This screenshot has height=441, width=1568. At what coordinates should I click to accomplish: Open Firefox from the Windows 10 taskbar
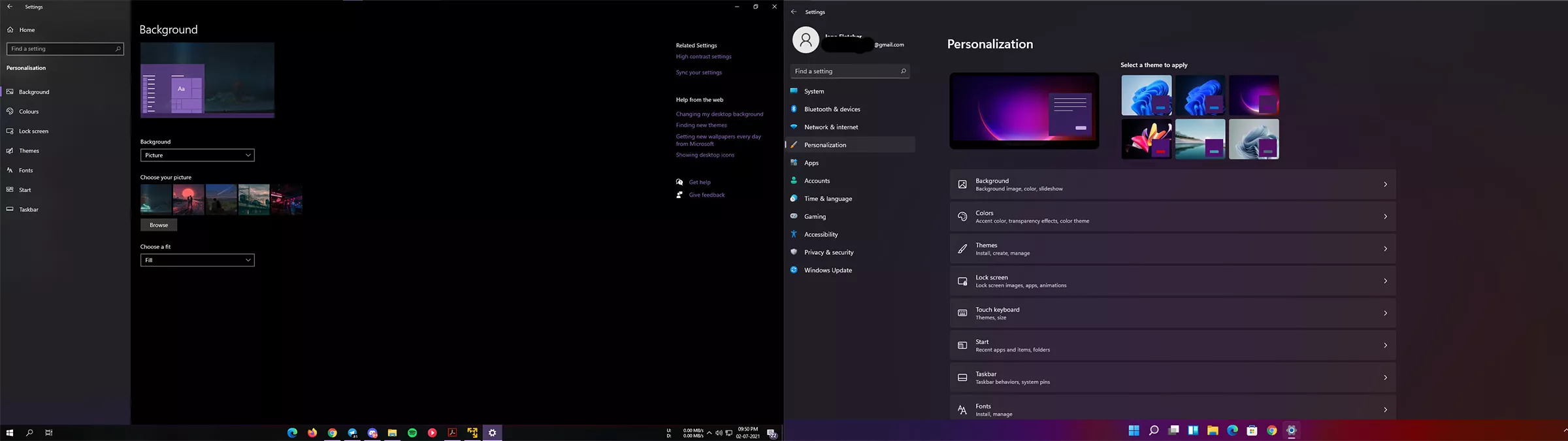pyautogui.click(x=312, y=433)
